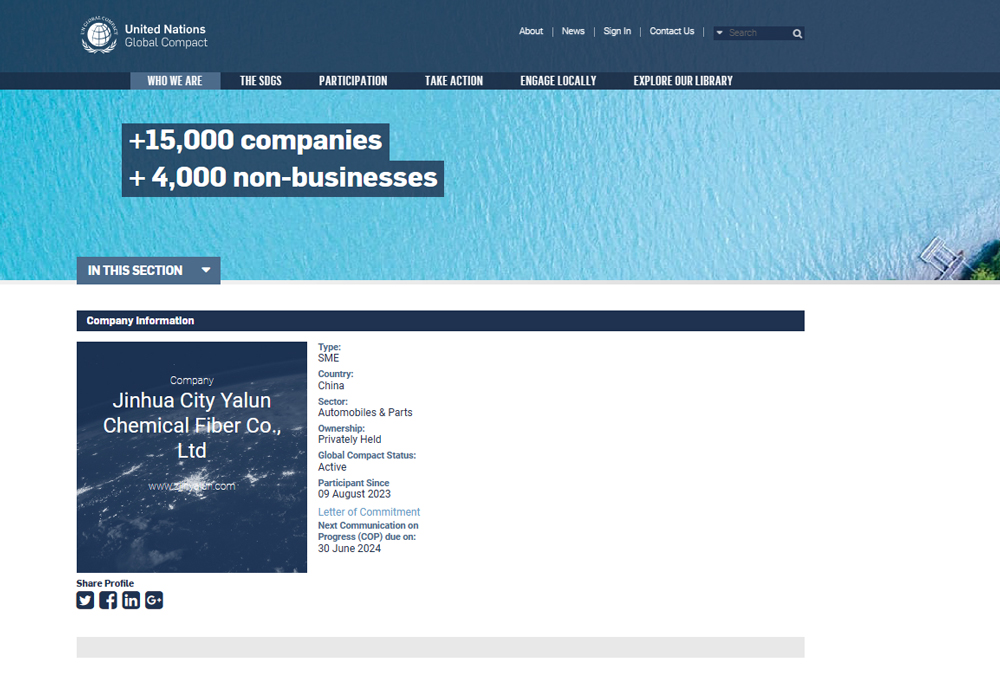
Task: Click inside the Search input field
Action: point(758,33)
